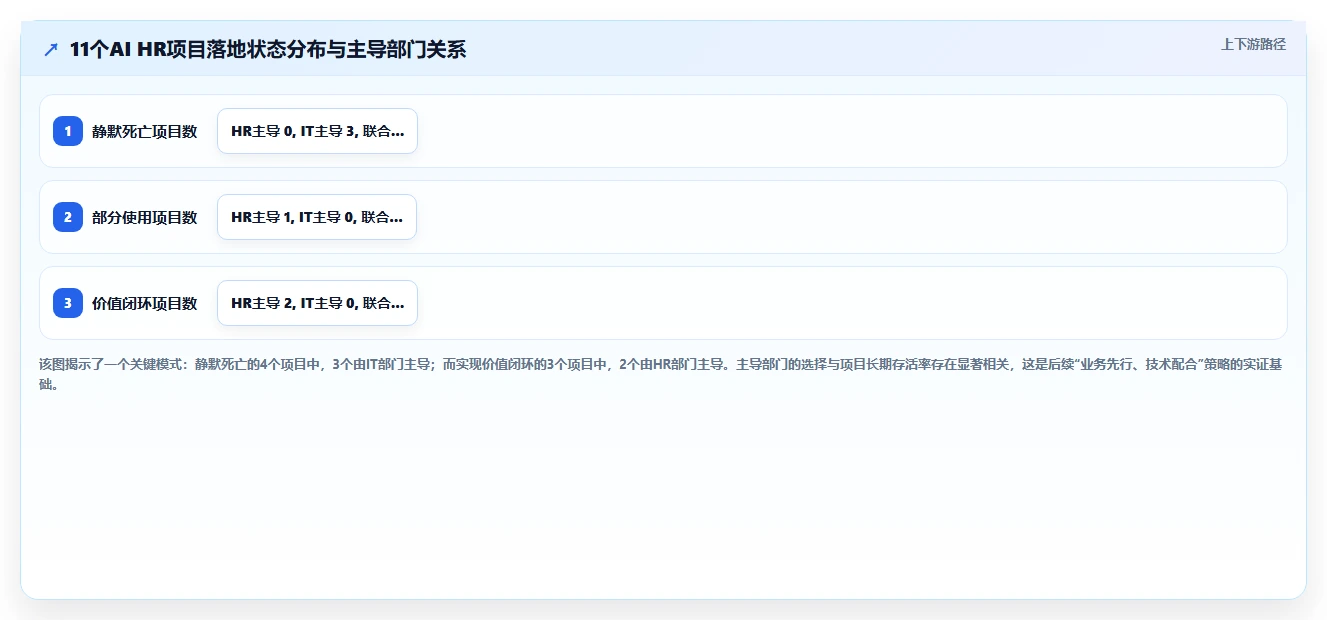Image resolution: width=1327 pixels, height=620 pixels.
Task: Click the title 11个AI HR项目落地状态分布与主导部门关系
Action: [268, 49]
